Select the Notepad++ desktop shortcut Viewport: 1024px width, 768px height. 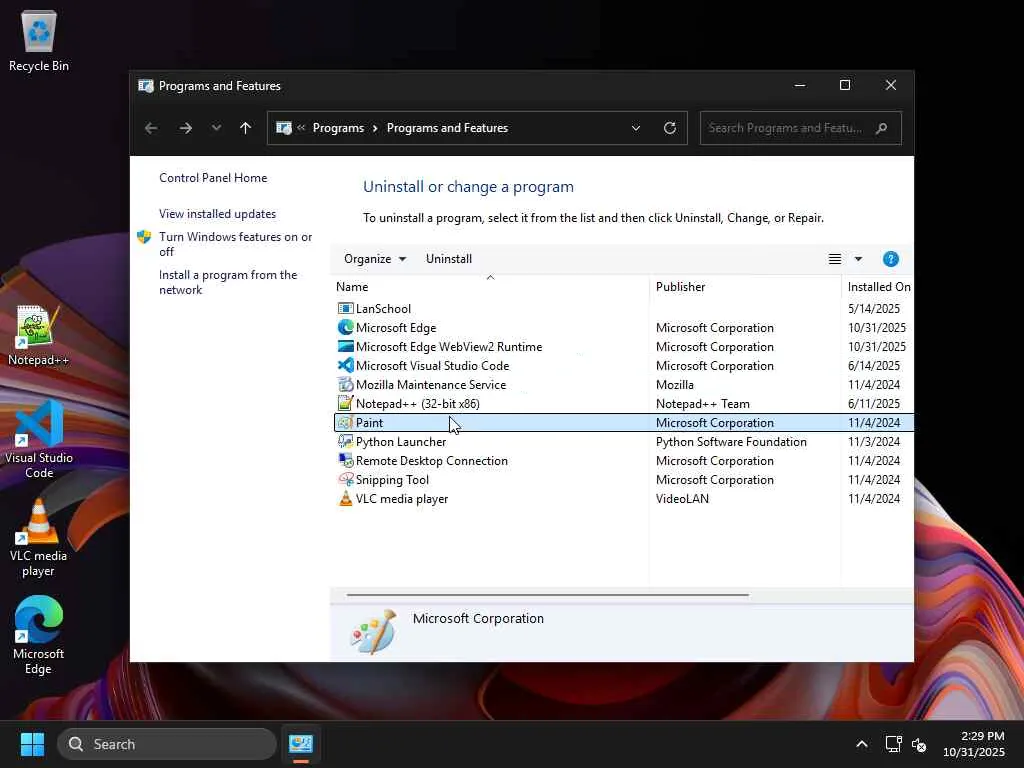click(x=38, y=335)
